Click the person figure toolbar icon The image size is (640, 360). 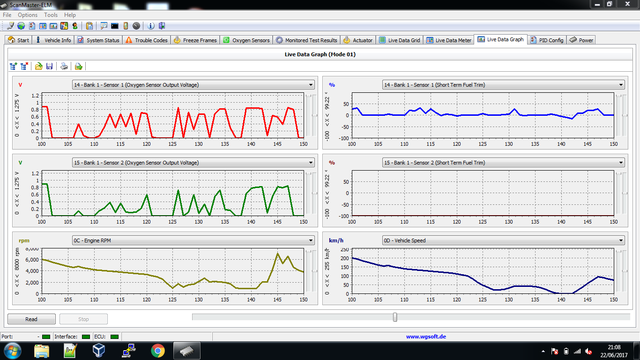pos(75,26)
